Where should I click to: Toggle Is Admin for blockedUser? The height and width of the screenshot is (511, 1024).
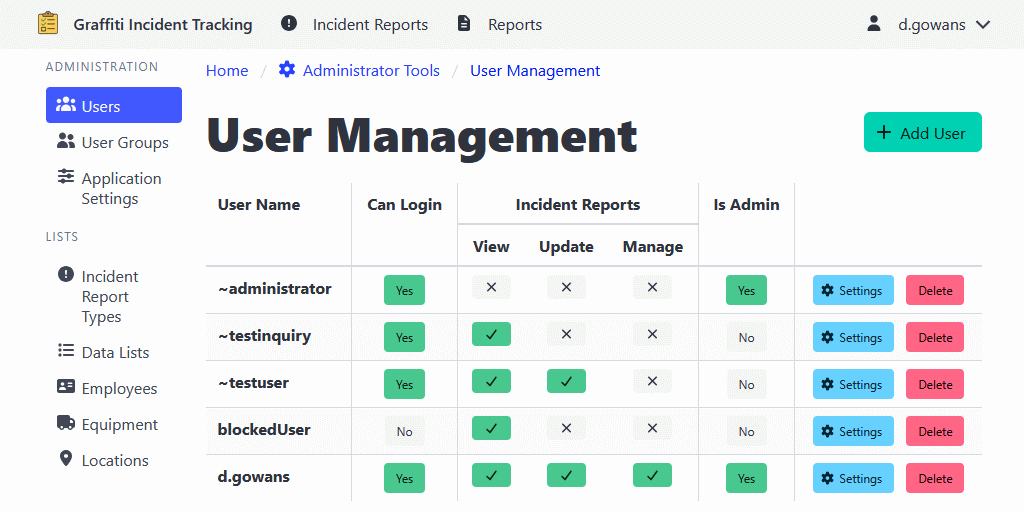coord(746,431)
